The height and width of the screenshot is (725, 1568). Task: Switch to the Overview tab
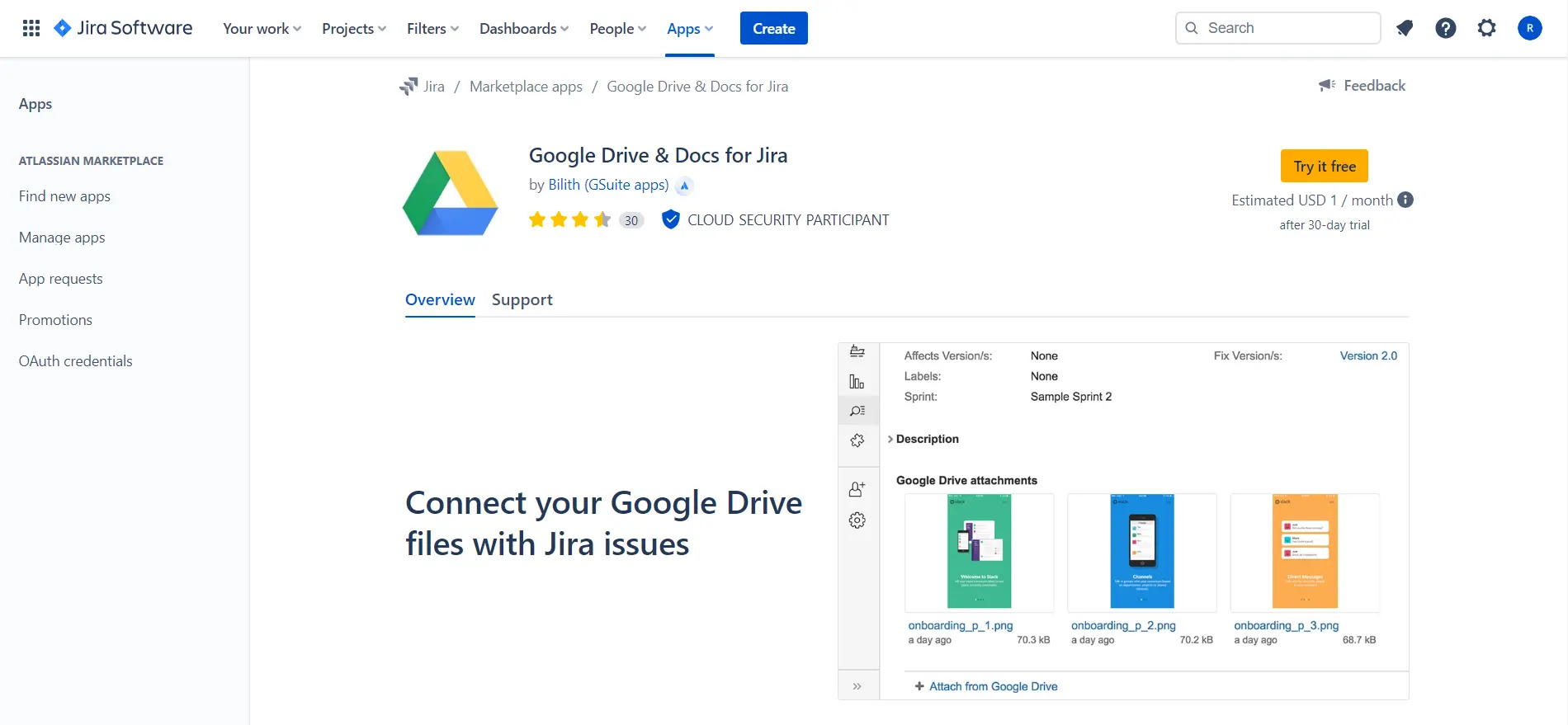pyautogui.click(x=440, y=300)
